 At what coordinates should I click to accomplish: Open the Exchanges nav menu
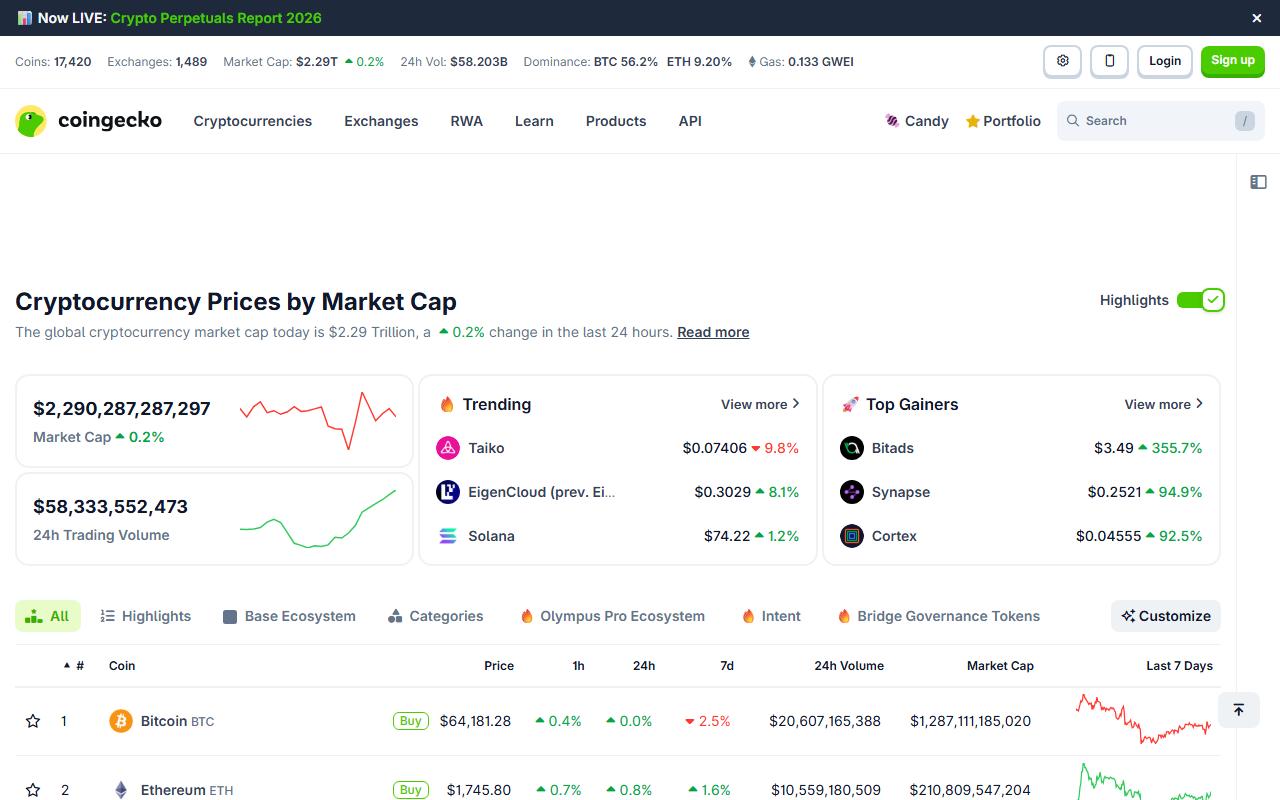pos(381,121)
